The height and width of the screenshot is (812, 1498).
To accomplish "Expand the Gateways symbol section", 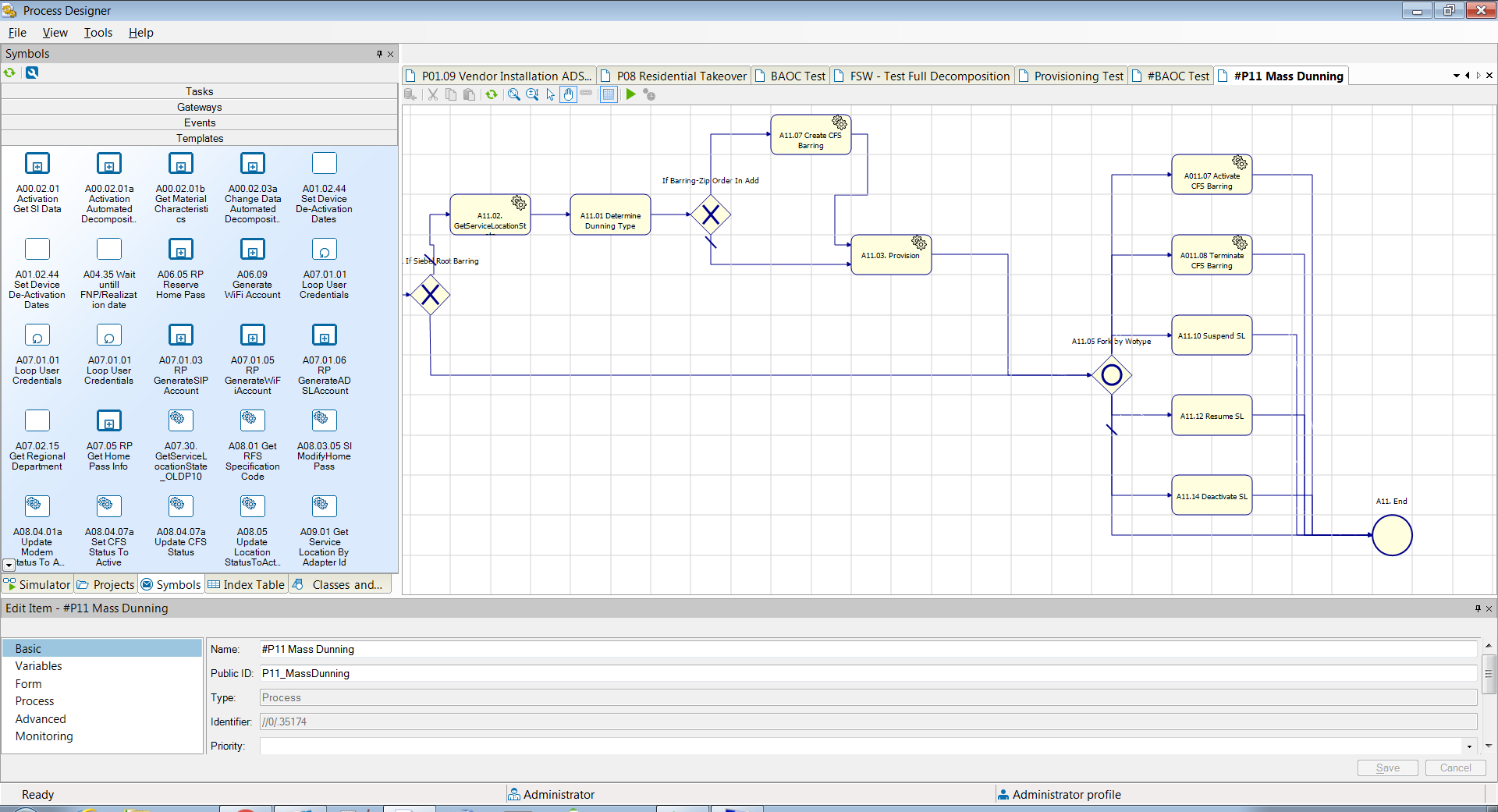I will 199,107.
